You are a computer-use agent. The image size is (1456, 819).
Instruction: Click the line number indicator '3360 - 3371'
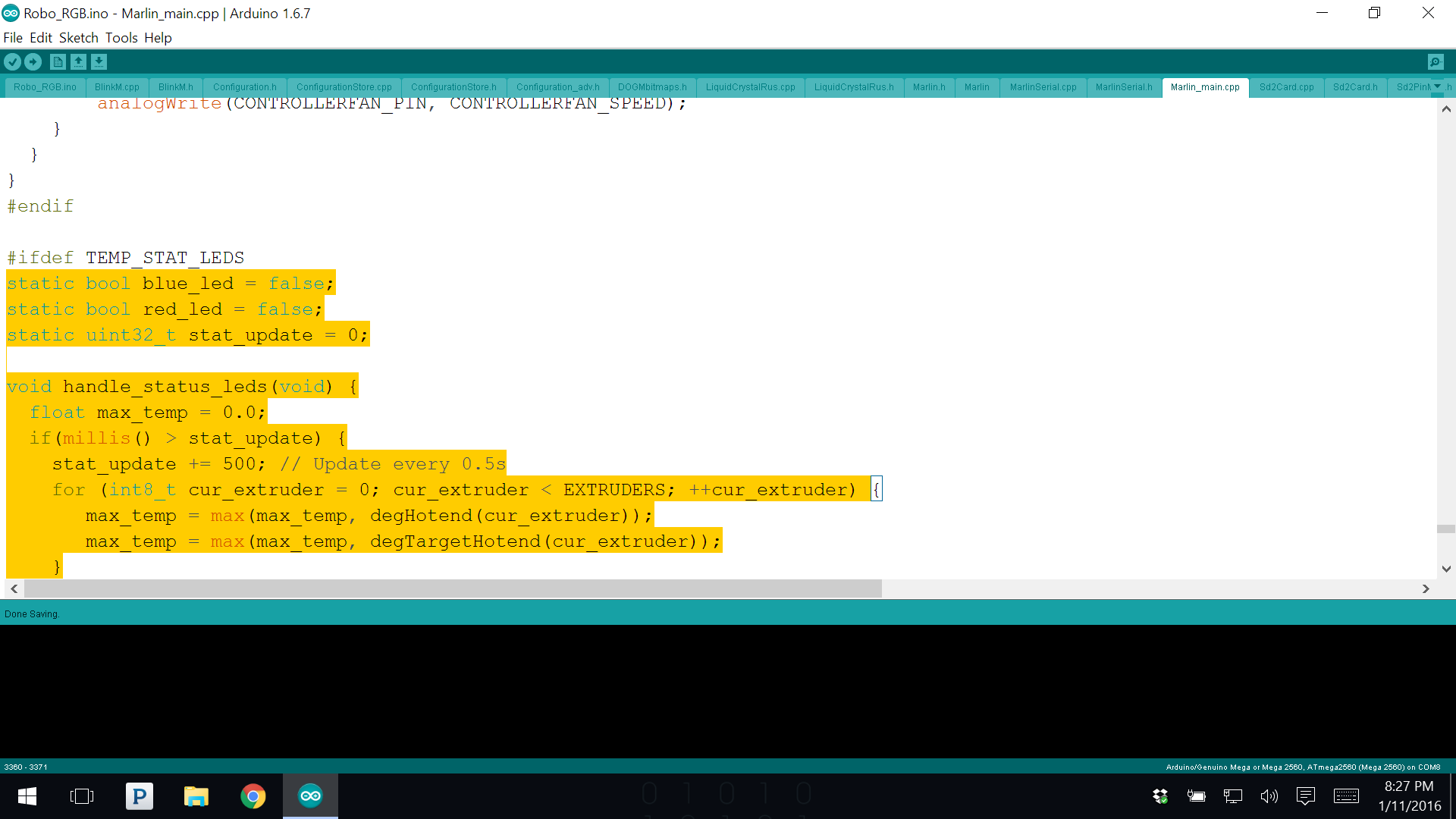coord(26,767)
